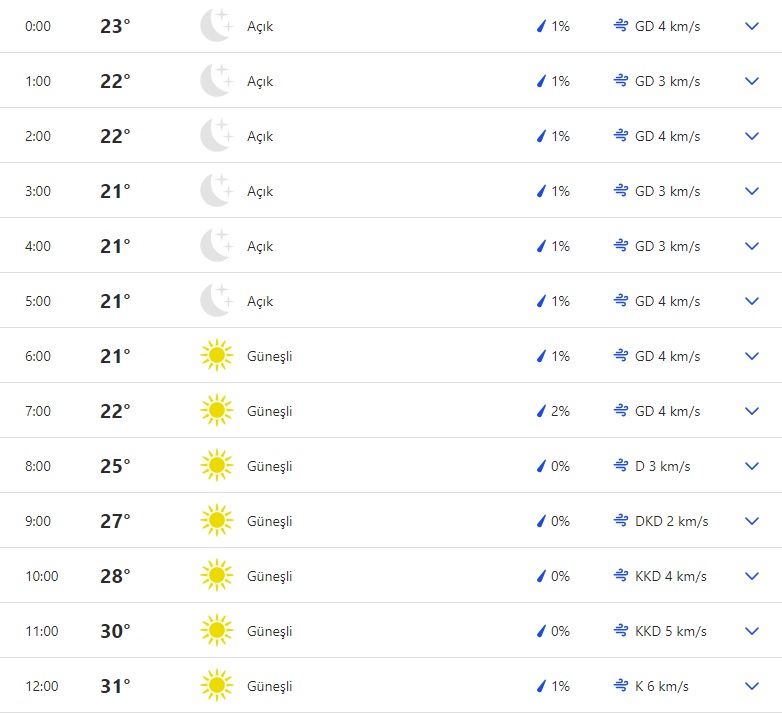Click the moon icon at 5:00
The image size is (782, 713).
click(216, 301)
